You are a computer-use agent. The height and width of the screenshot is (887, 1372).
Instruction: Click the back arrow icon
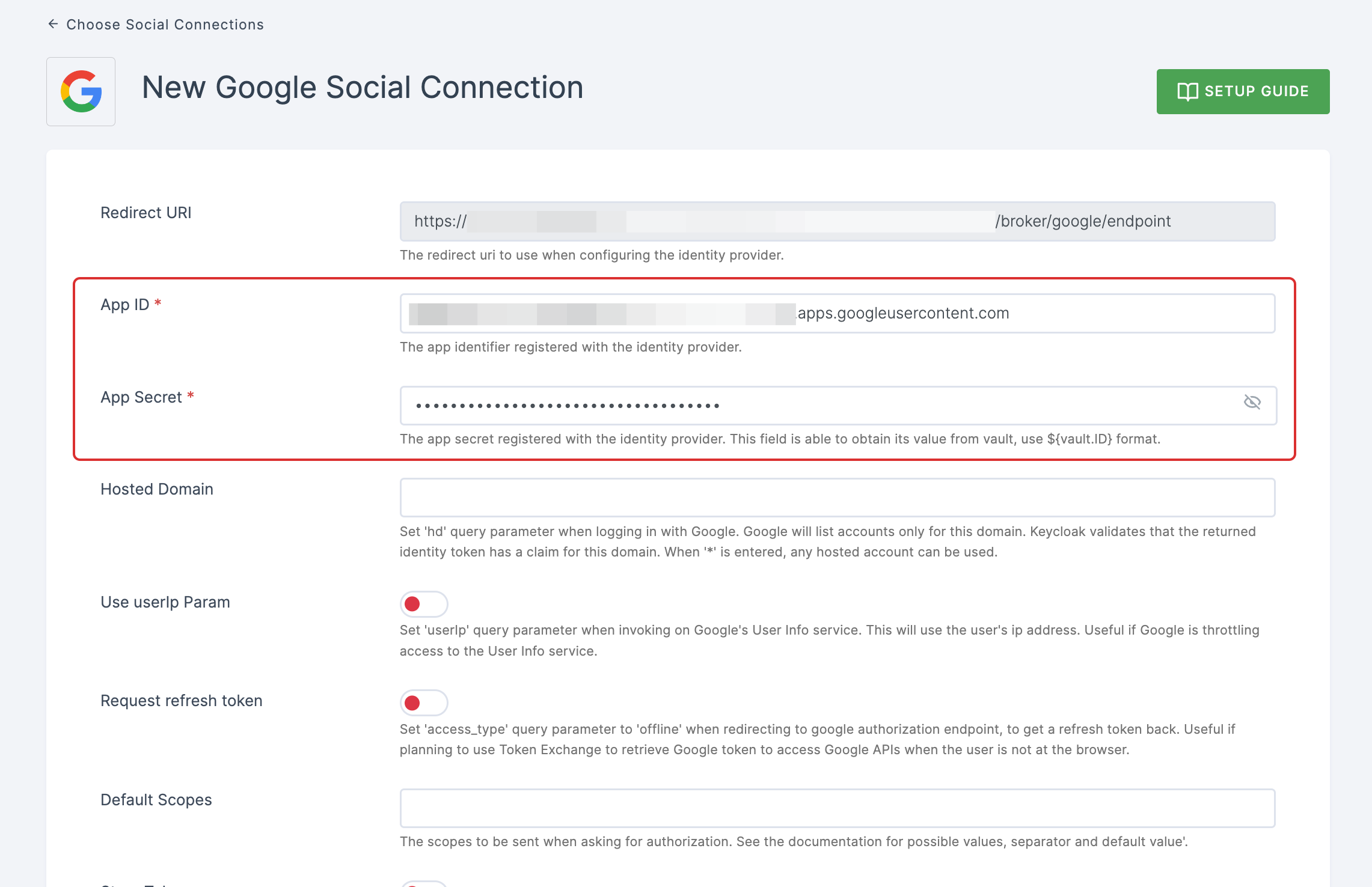coord(53,24)
